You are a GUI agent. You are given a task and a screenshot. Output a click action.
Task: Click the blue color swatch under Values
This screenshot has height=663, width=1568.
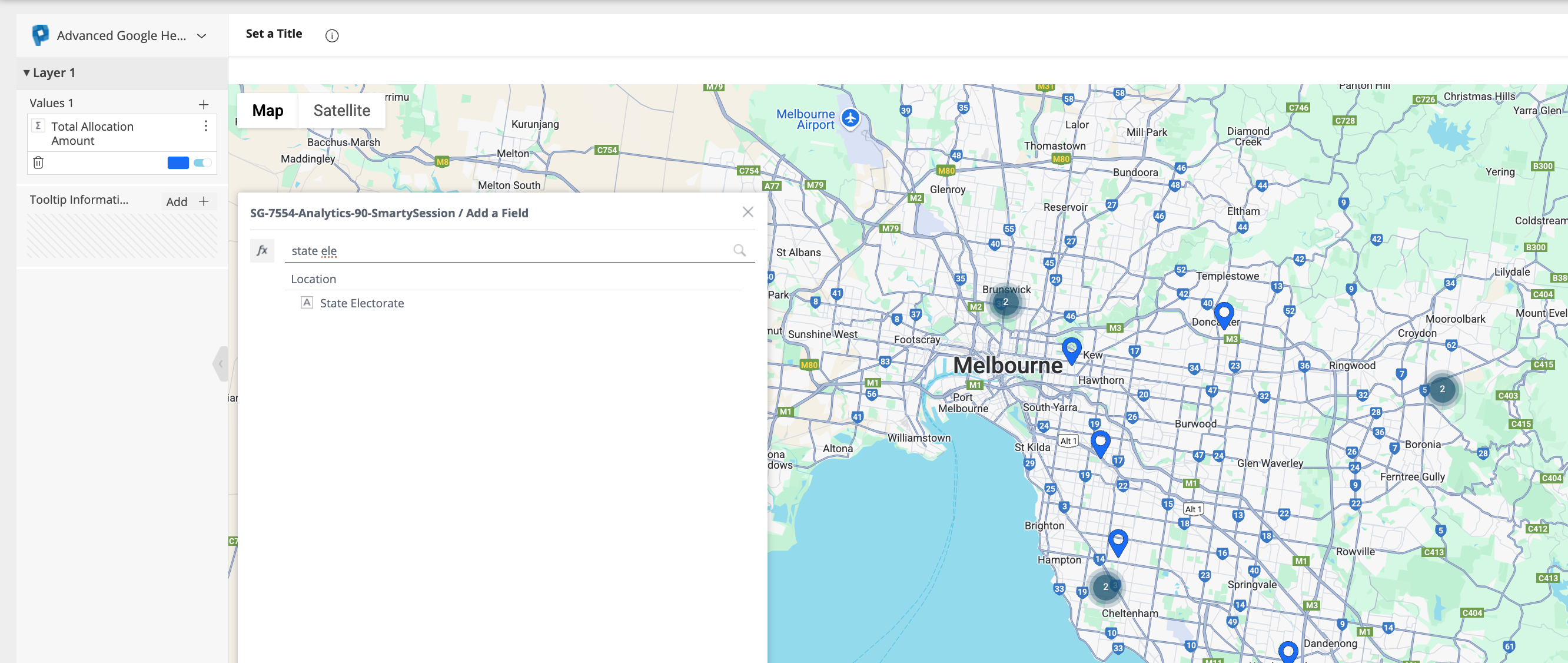(x=178, y=163)
